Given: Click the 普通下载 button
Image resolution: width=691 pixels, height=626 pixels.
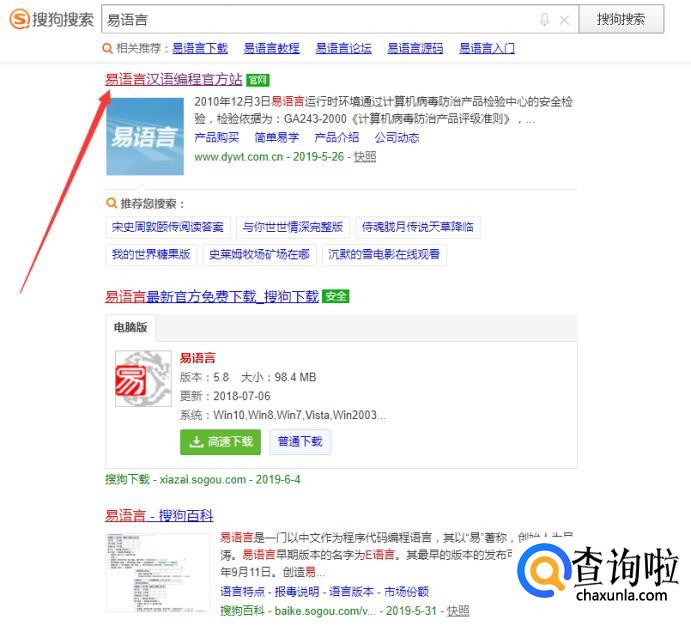Looking at the screenshot, I should click(x=300, y=441).
